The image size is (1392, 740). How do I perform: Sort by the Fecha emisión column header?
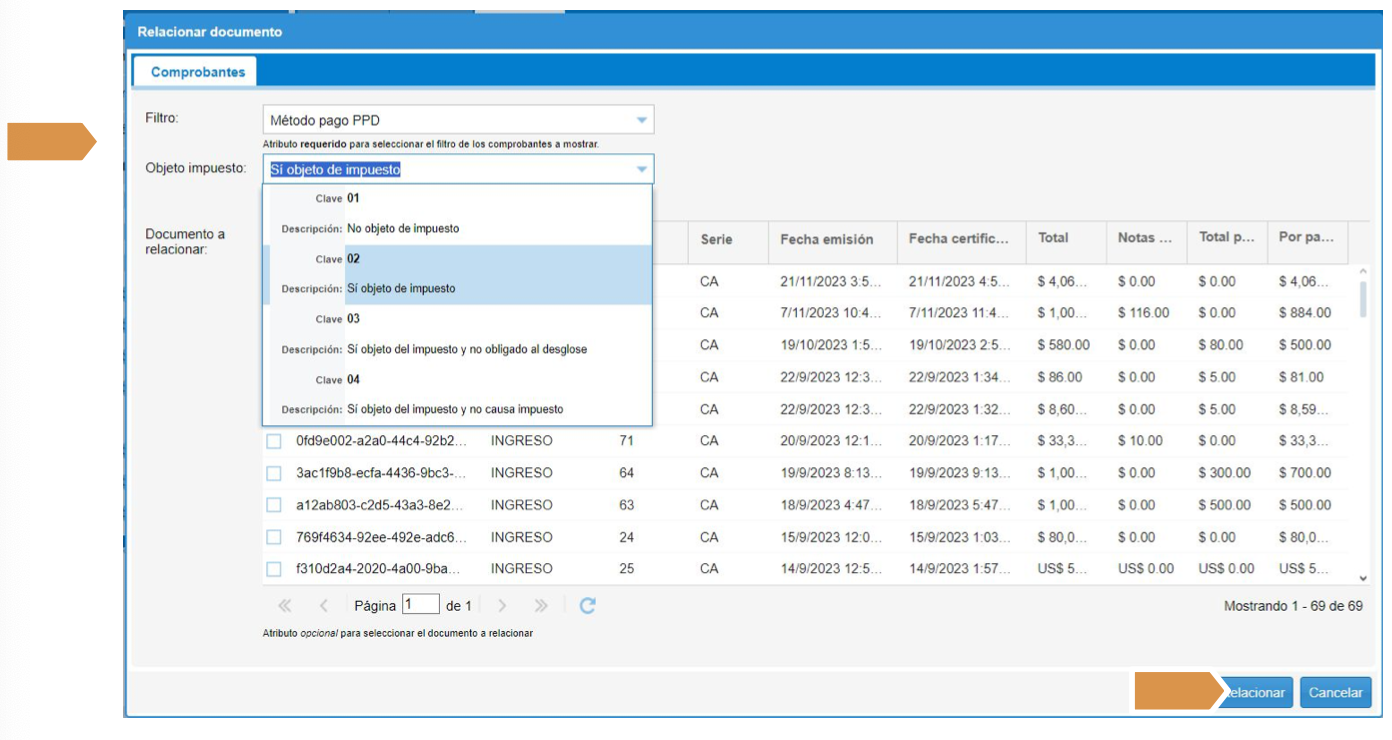pyautogui.click(x=826, y=240)
